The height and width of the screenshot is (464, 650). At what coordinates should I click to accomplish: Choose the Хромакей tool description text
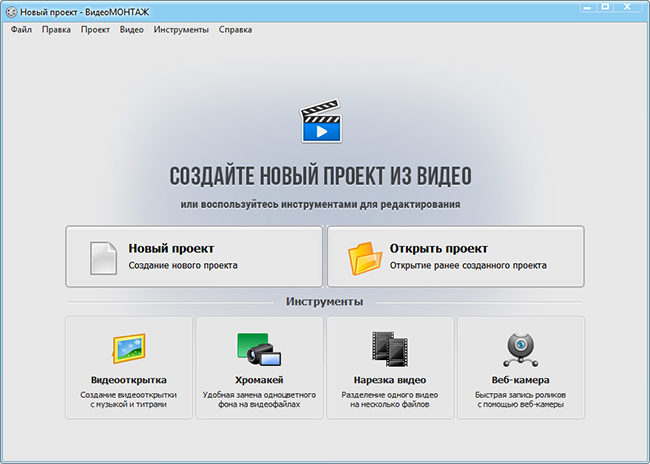[259, 400]
